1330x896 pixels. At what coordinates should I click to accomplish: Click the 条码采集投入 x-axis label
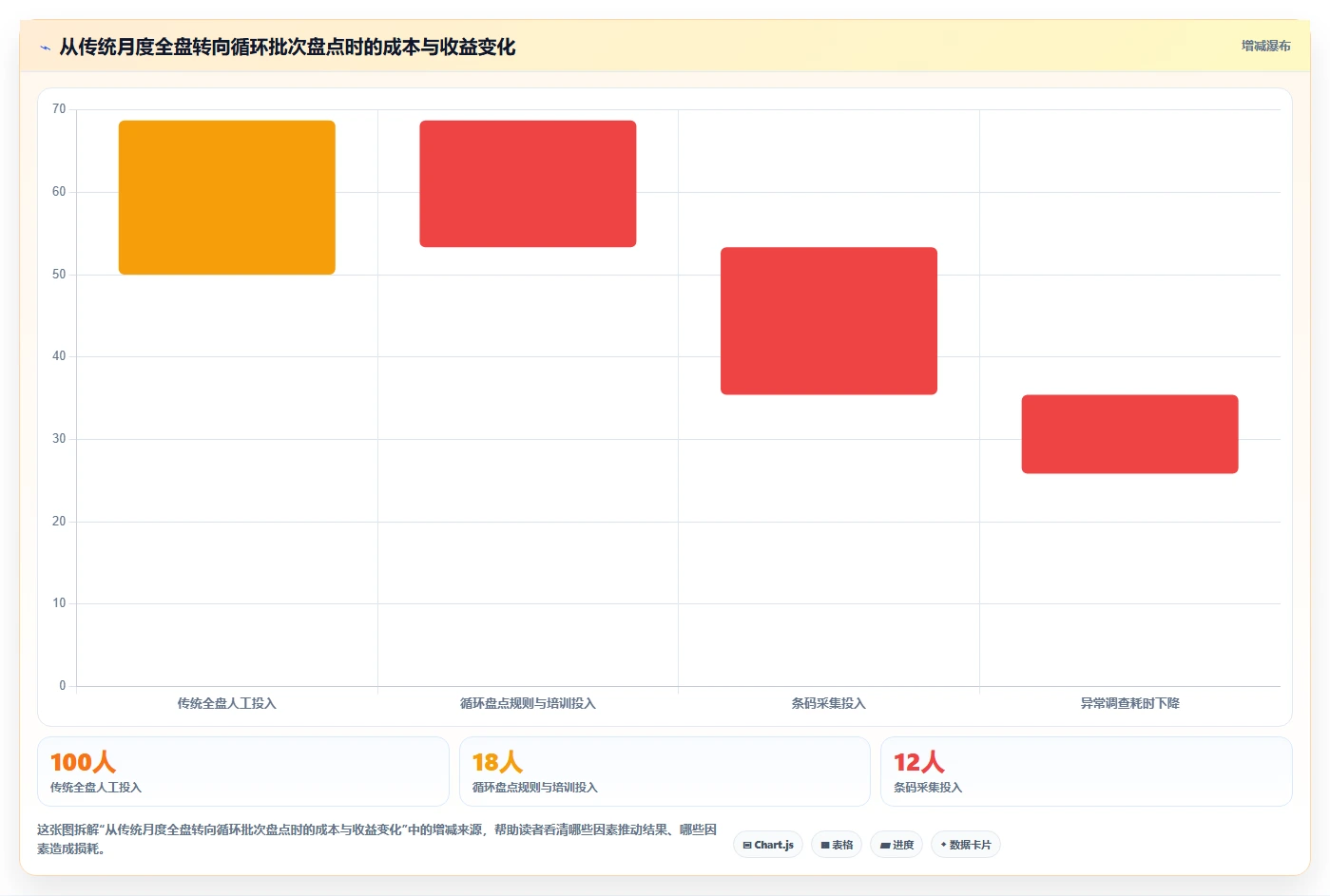tap(828, 703)
